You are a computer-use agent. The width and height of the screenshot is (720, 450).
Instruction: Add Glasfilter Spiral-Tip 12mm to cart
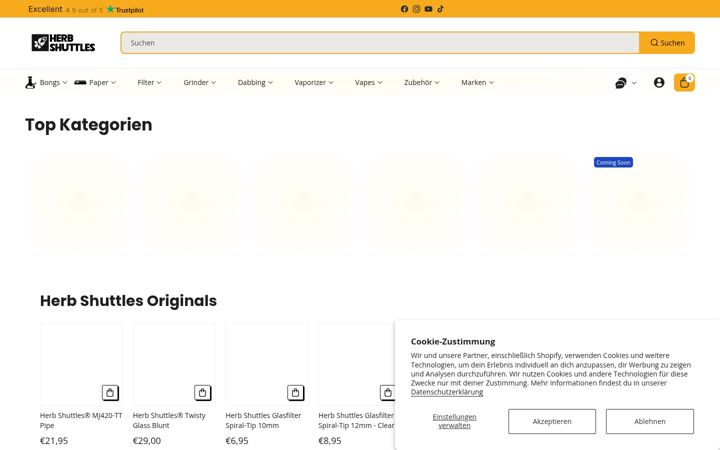click(388, 393)
